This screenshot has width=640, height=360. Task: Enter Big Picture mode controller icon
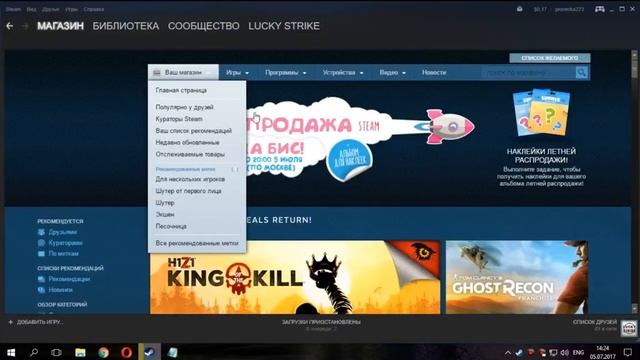tap(600, 9)
